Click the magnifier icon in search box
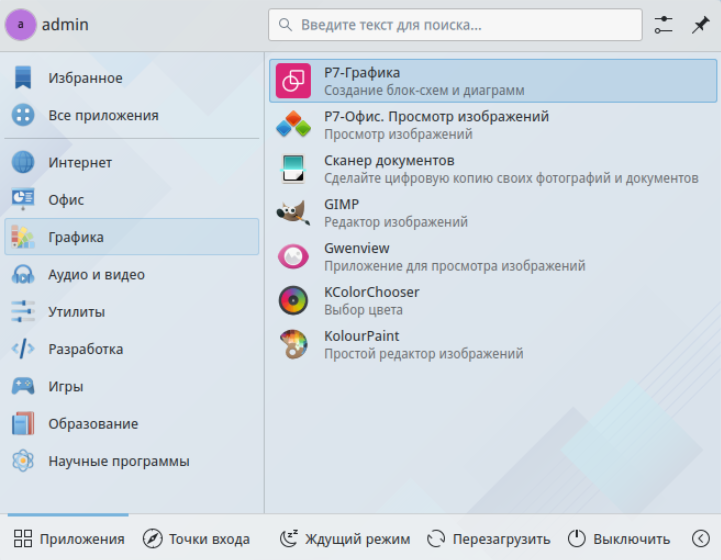This screenshot has height=560, width=721. [x=285, y=25]
